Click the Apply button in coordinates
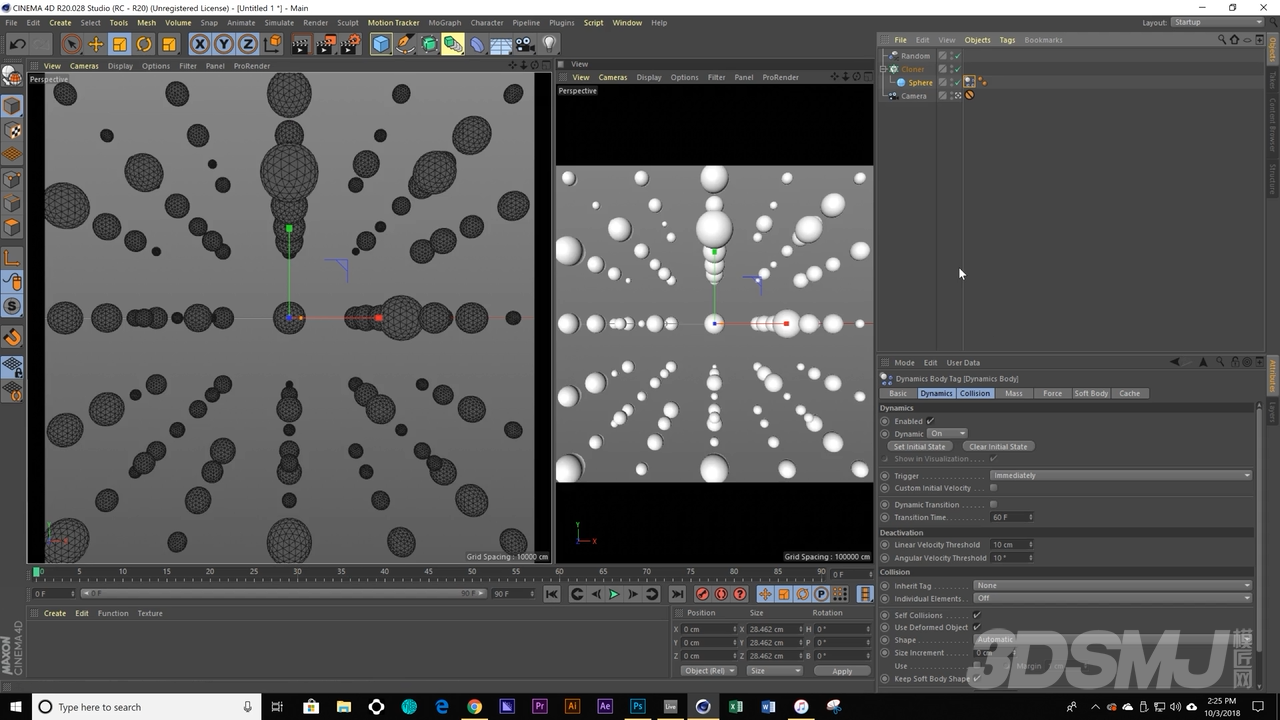 (842, 671)
